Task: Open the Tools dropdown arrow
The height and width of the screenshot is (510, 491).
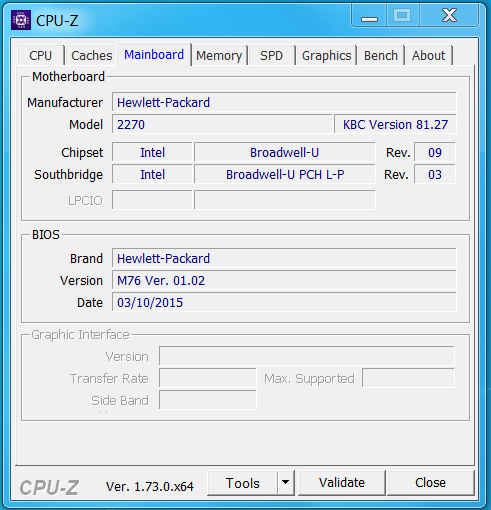Action: point(285,482)
